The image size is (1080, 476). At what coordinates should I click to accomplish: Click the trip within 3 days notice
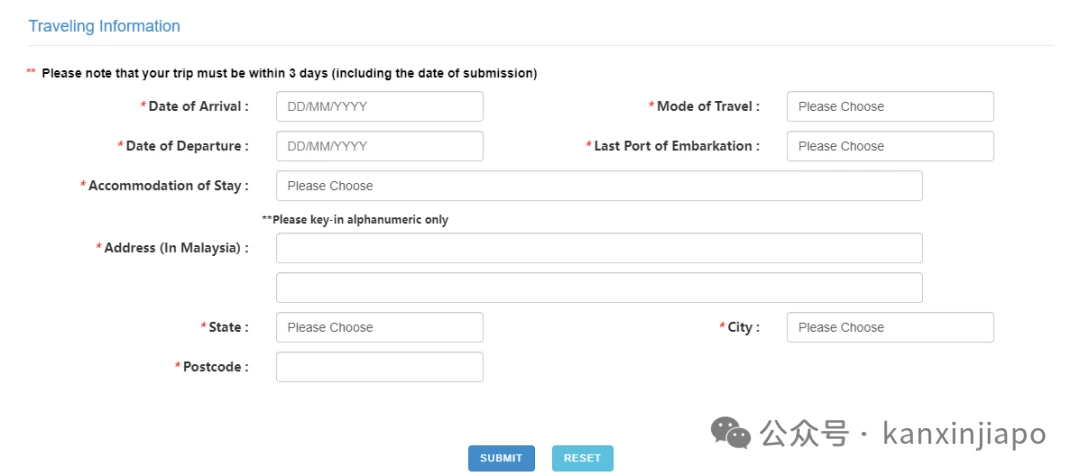pyautogui.click(x=282, y=73)
